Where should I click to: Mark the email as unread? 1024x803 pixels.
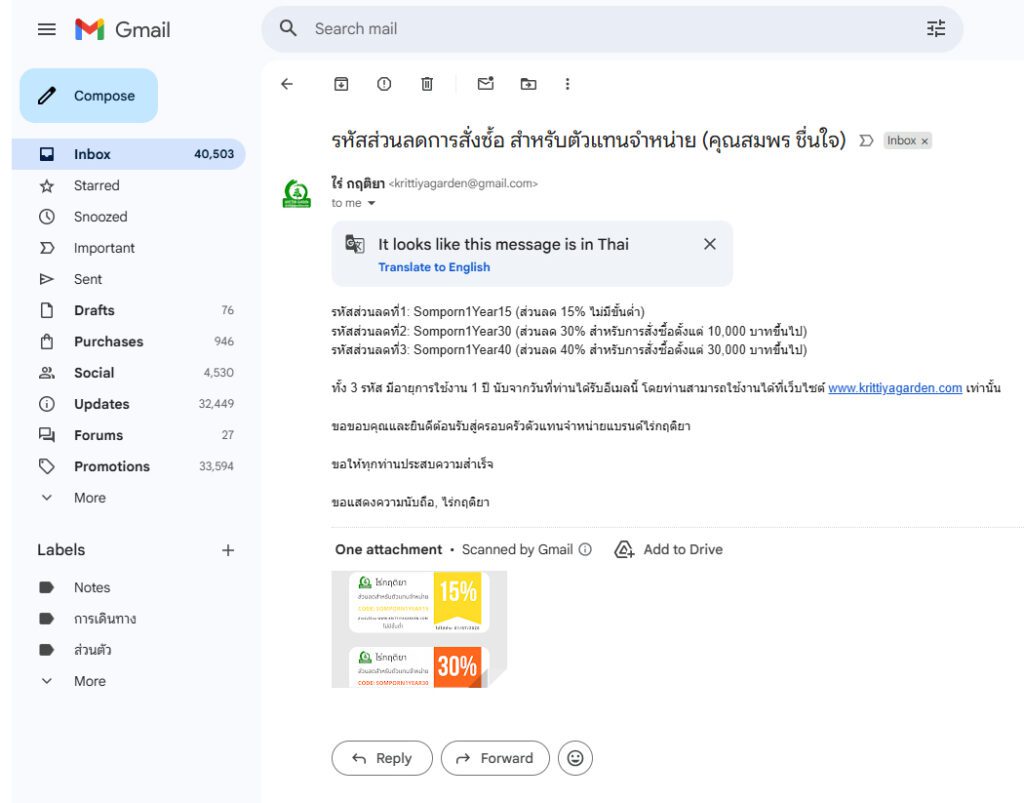click(x=485, y=84)
